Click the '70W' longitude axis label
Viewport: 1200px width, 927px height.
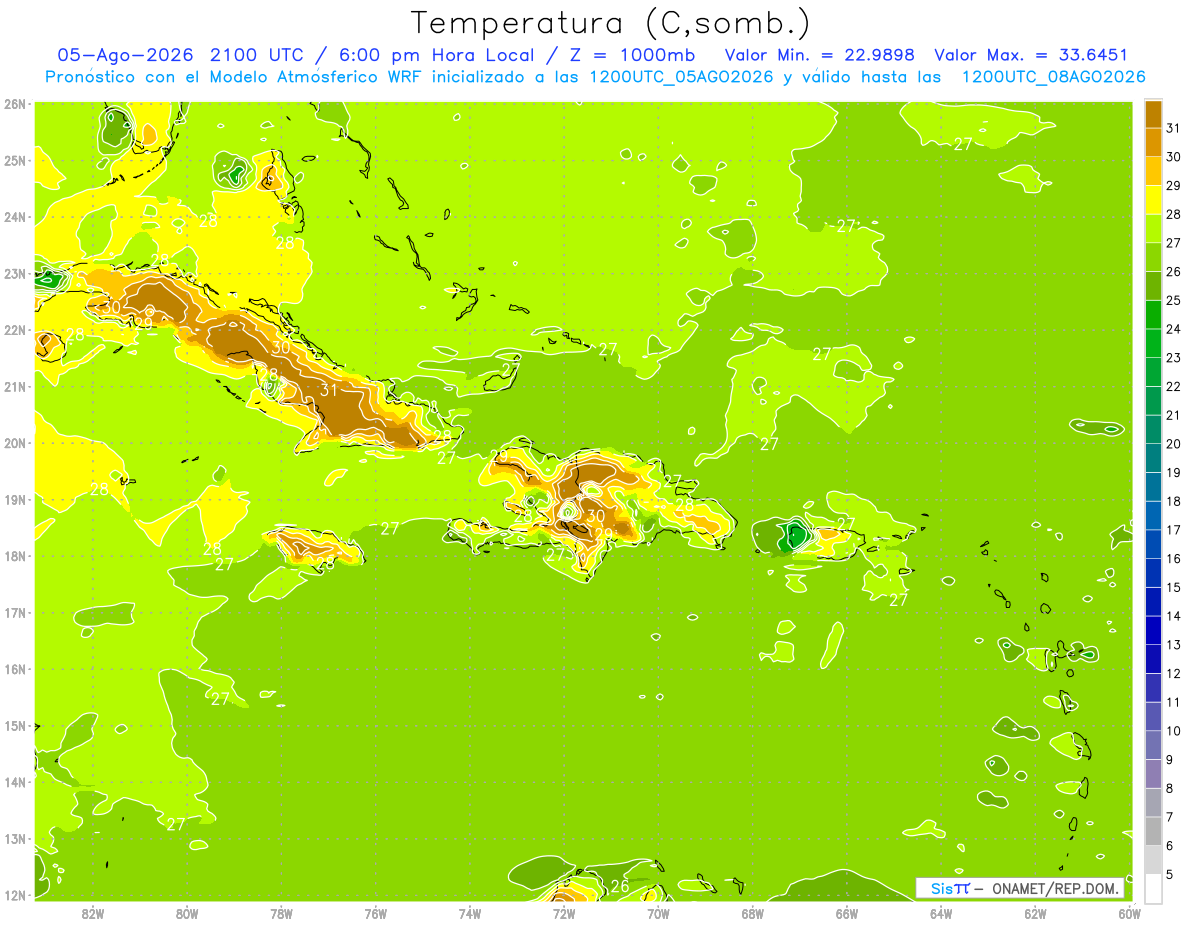658,913
